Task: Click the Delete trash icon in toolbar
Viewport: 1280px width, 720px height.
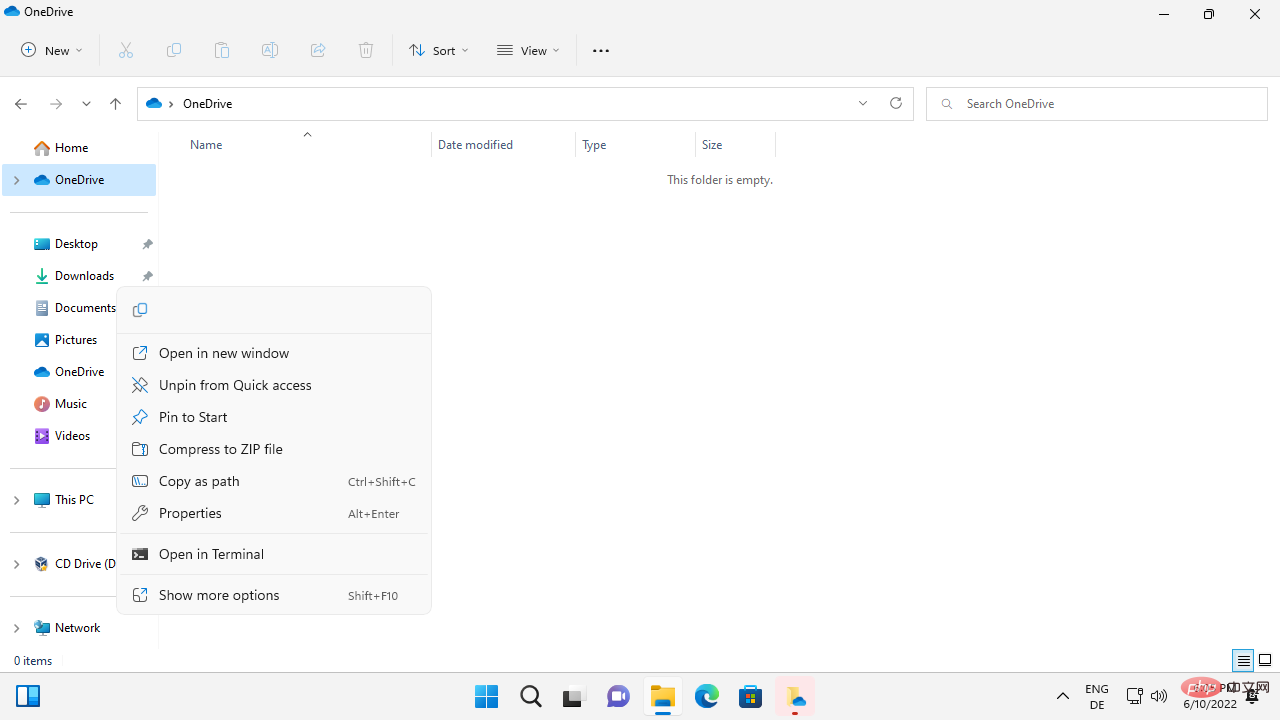Action: pyautogui.click(x=366, y=50)
